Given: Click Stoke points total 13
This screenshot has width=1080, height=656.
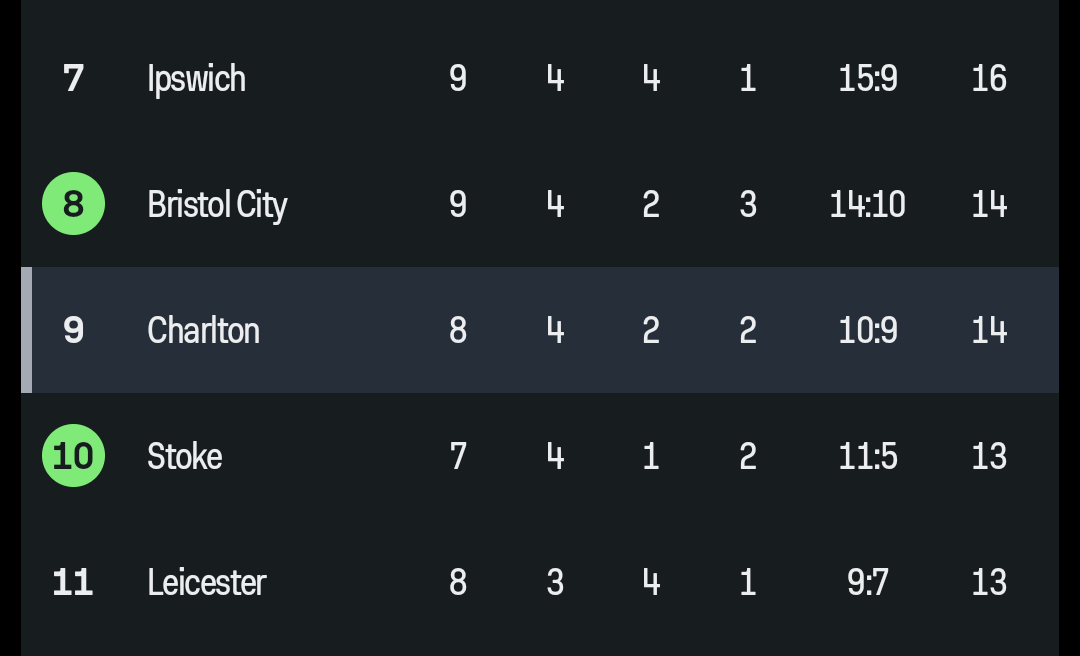Looking at the screenshot, I should tap(989, 456).
